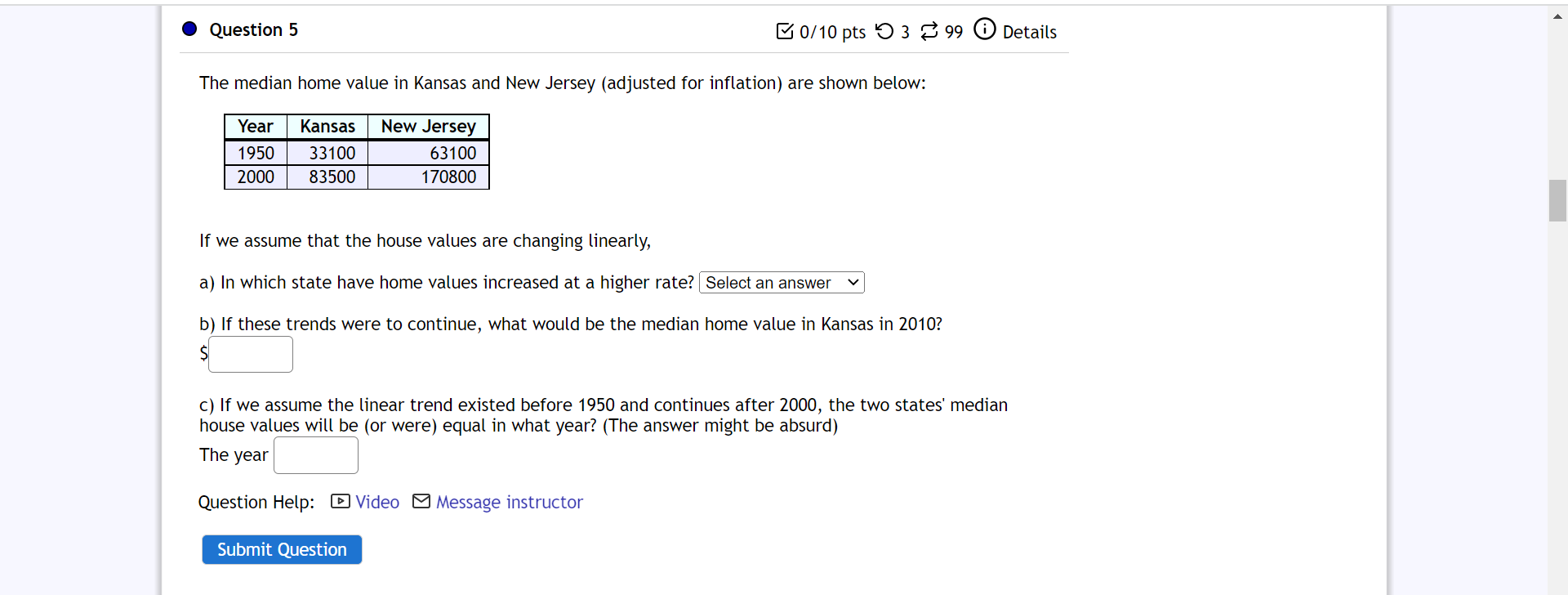1568x595 pixels.
Task: Click the tries remaining counter '3'
Action: point(906,32)
